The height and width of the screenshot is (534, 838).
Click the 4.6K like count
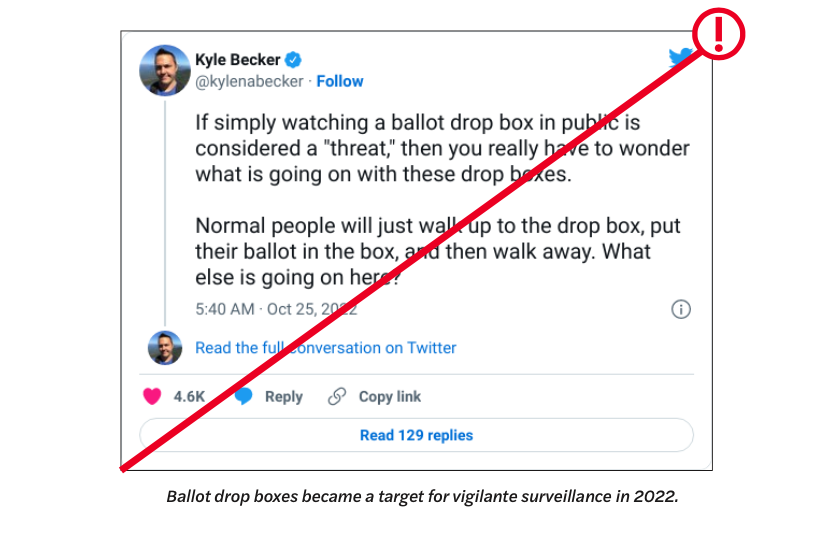(x=189, y=396)
